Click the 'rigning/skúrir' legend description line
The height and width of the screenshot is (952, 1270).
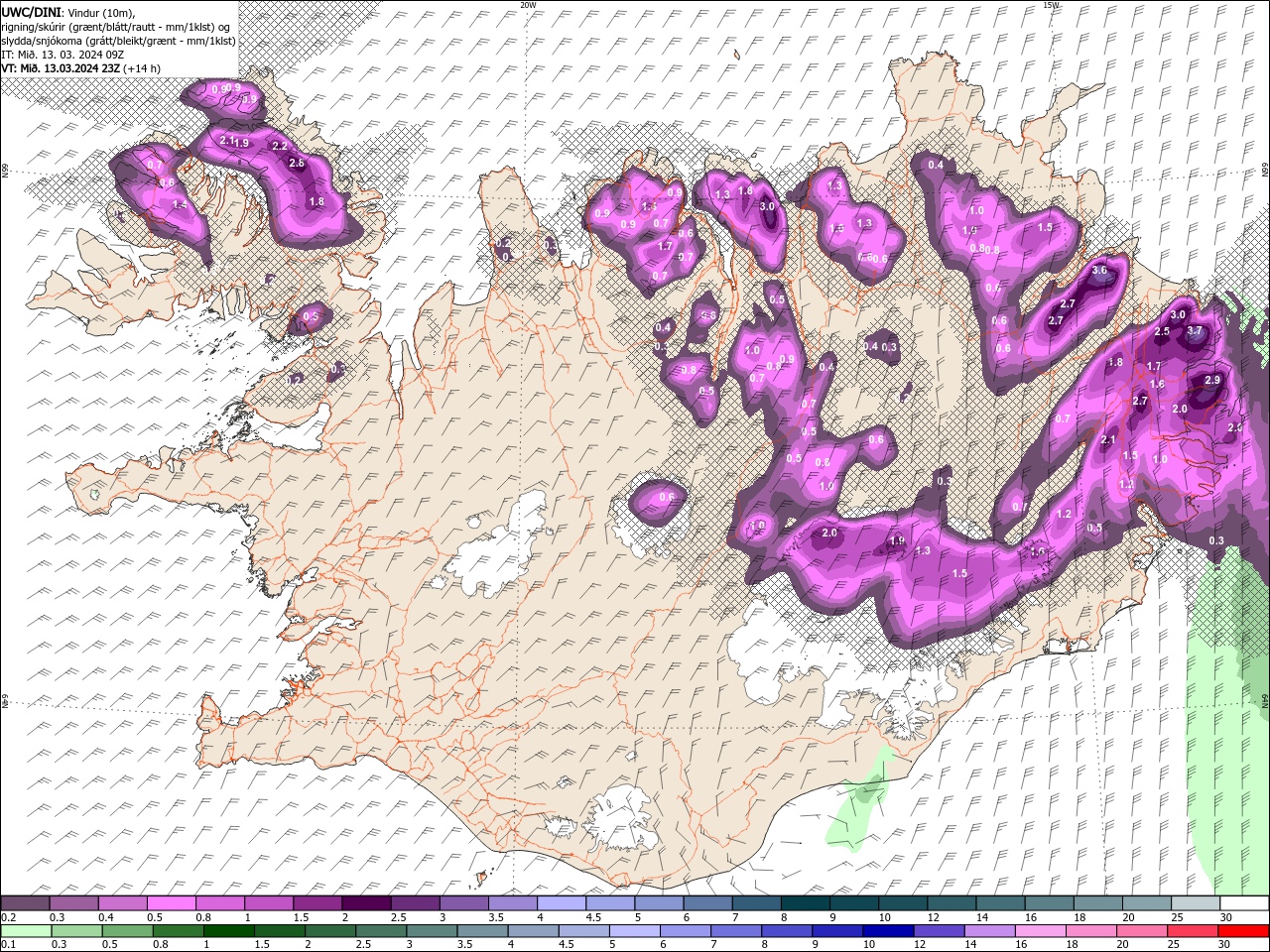pos(115,26)
